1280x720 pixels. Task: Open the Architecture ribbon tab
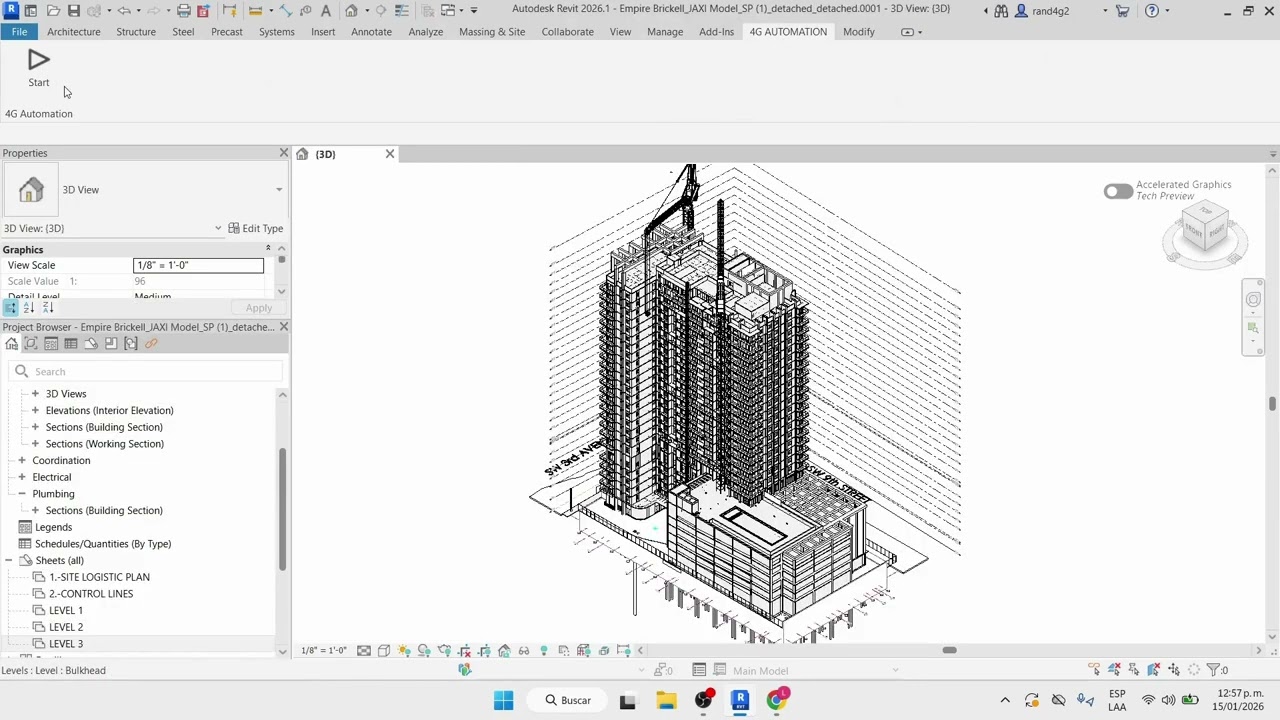[x=74, y=32]
